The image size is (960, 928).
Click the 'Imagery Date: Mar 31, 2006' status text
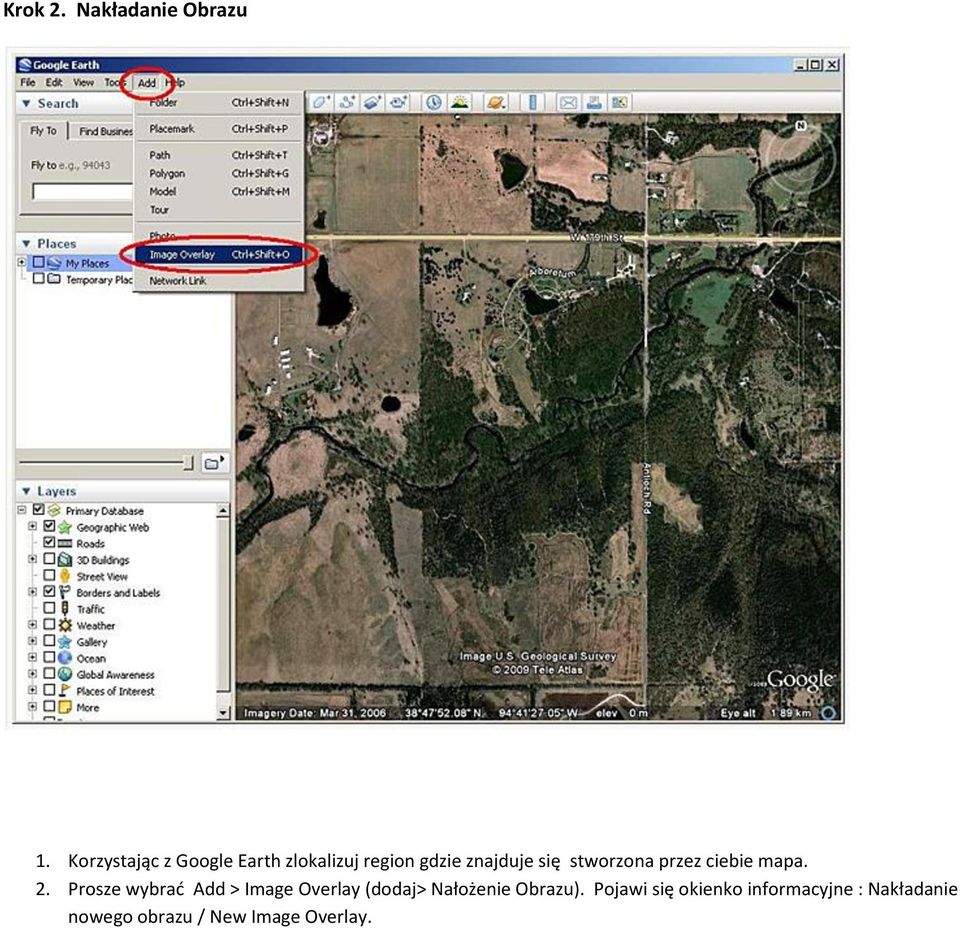(315, 713)
